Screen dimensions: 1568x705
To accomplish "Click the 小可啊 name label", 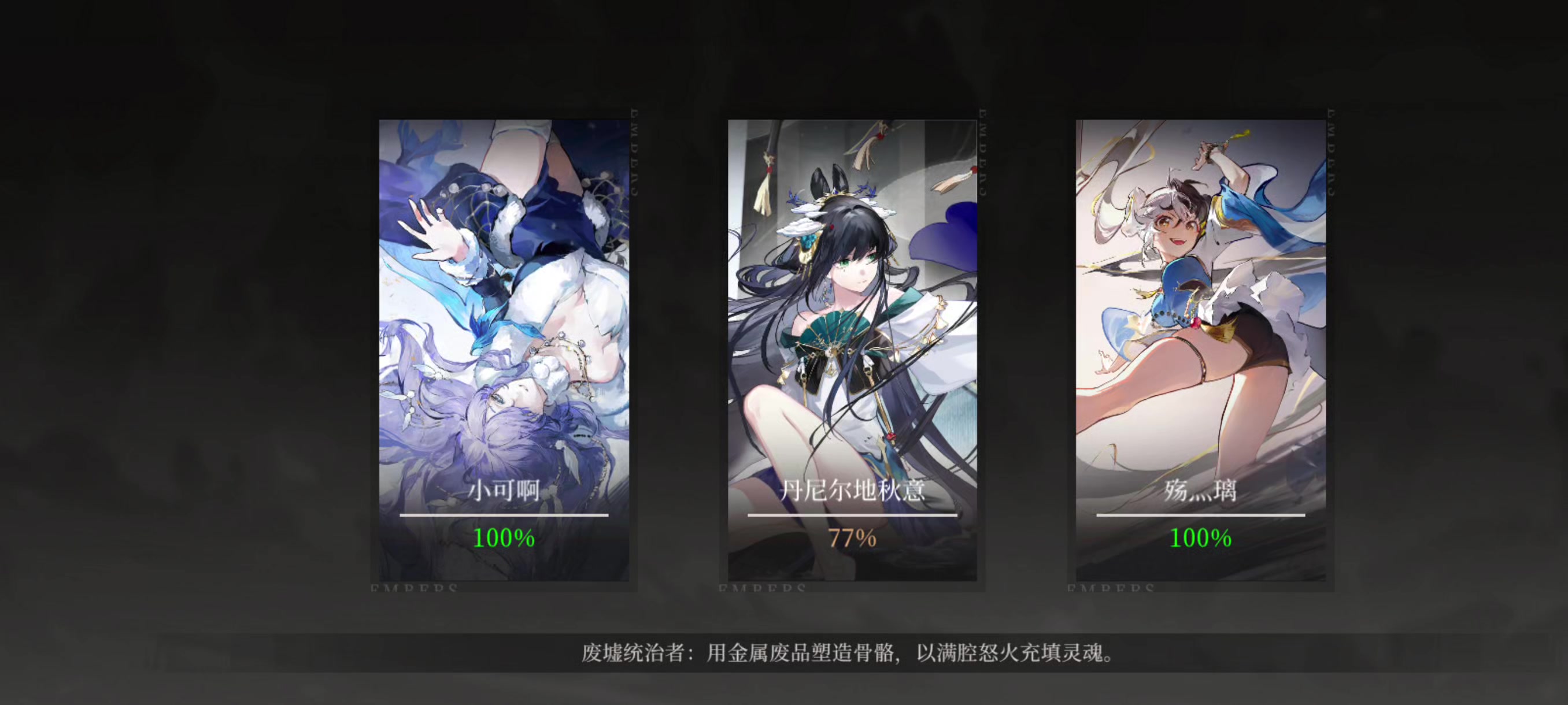I will pos(504,490).
